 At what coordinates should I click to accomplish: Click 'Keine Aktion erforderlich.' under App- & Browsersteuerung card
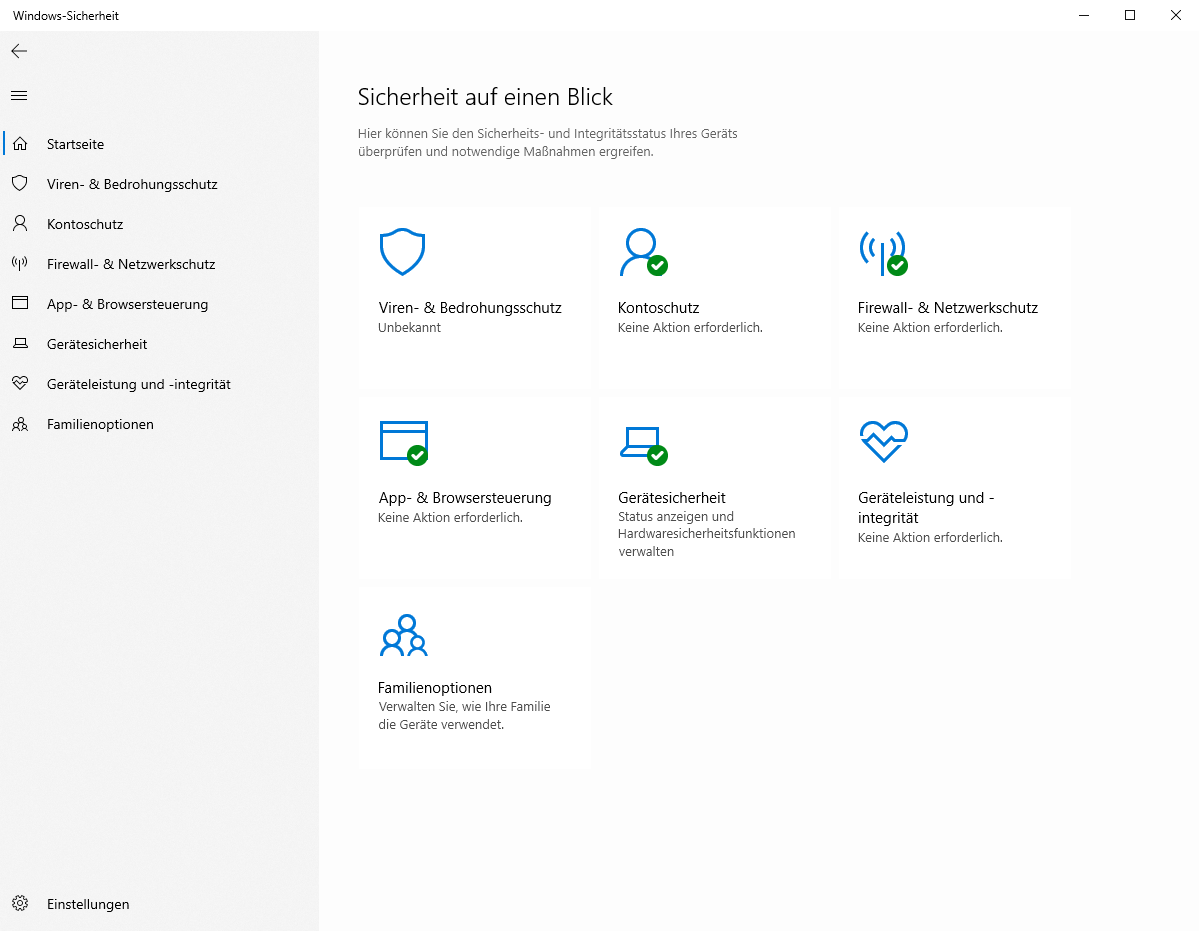450,517
